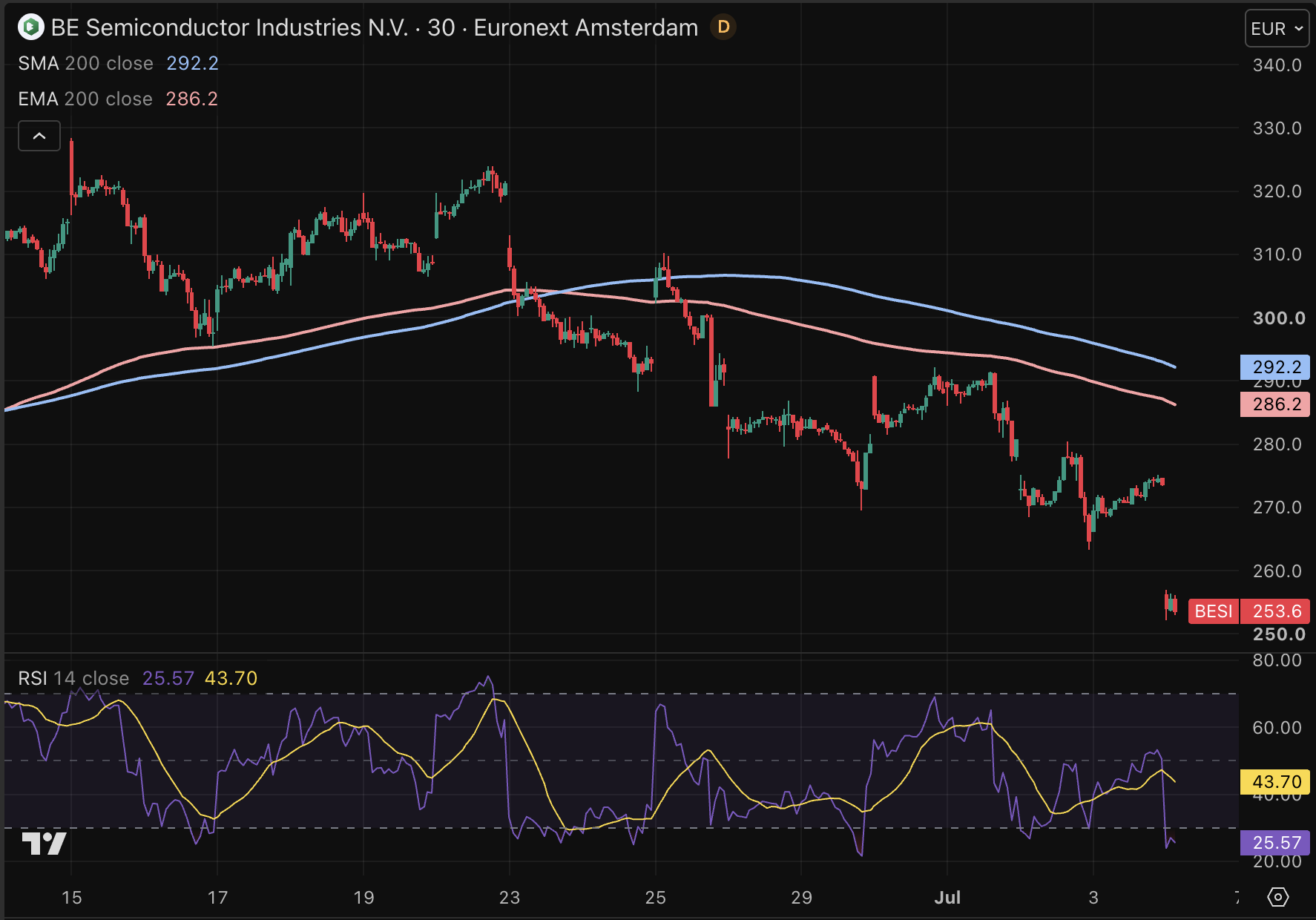Select the SMA 200 close indicator label
Viewport: 1316px width, 920px height.
point(85,63)
